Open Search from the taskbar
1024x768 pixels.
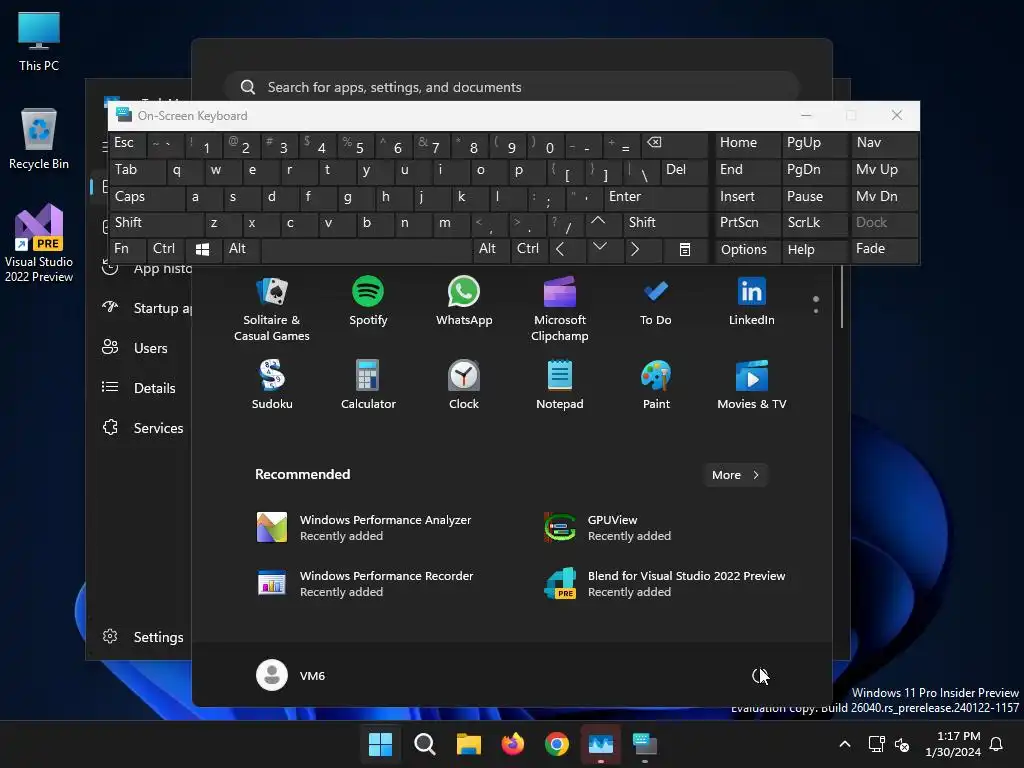pyautogui.click(x=424, y=744)
